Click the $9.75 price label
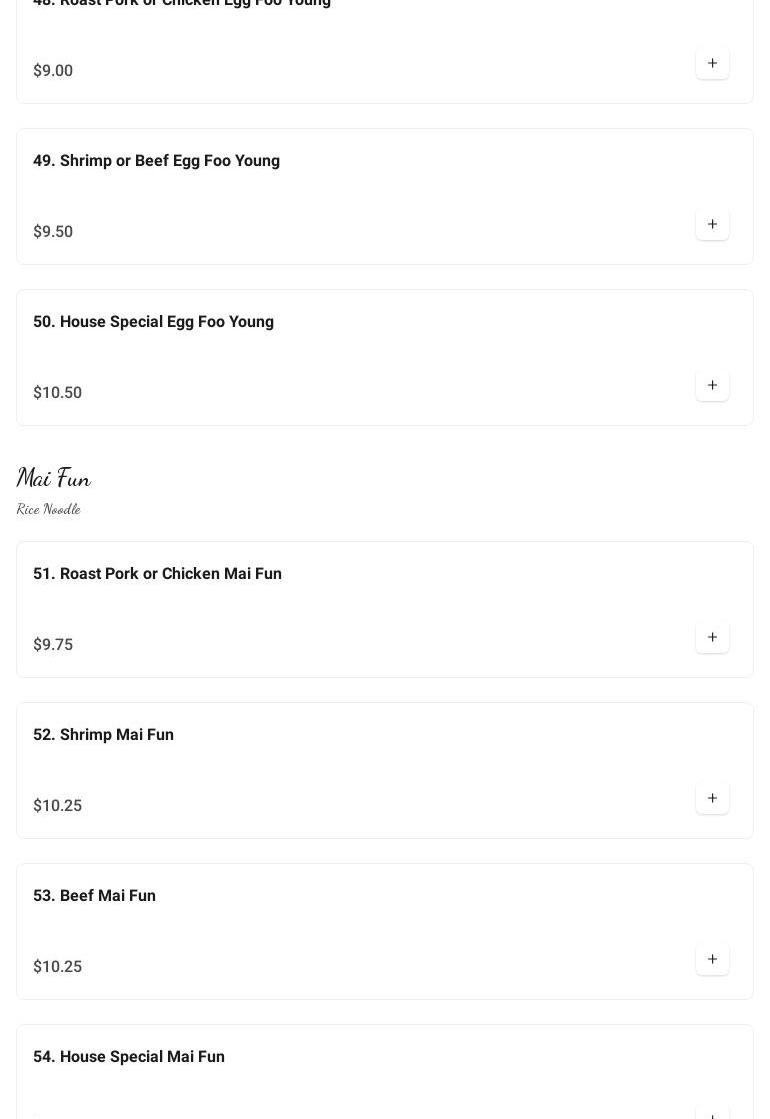770x1119 pixels. click(53, 644)
